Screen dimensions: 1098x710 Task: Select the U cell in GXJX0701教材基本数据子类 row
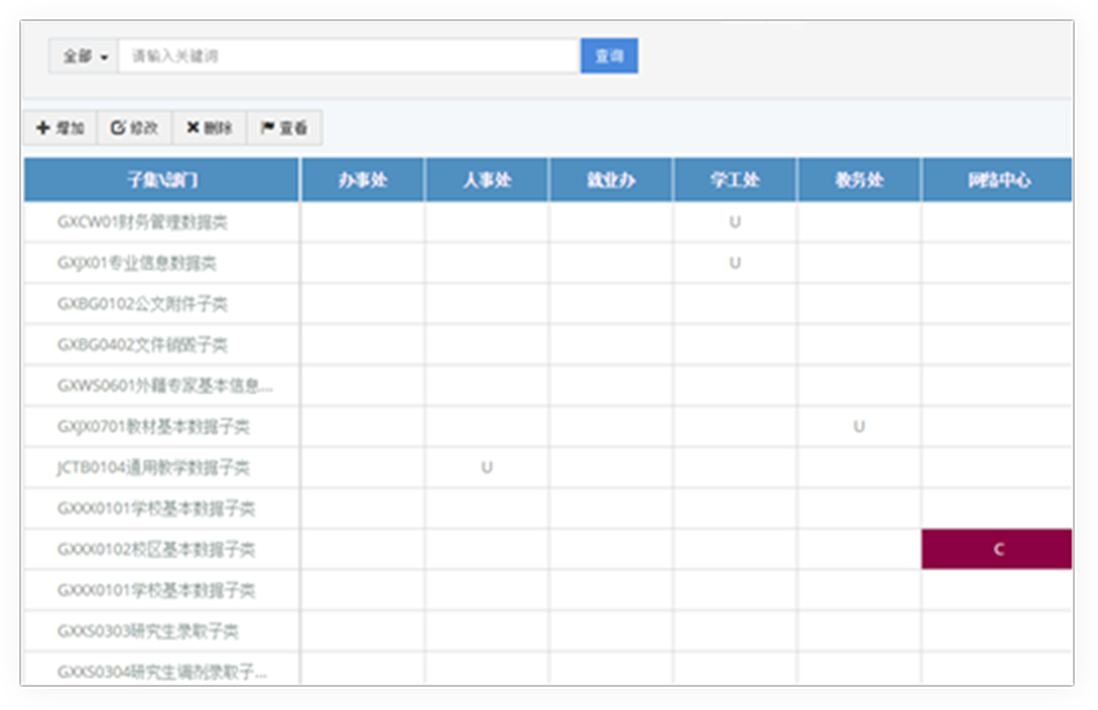(859, 426)
